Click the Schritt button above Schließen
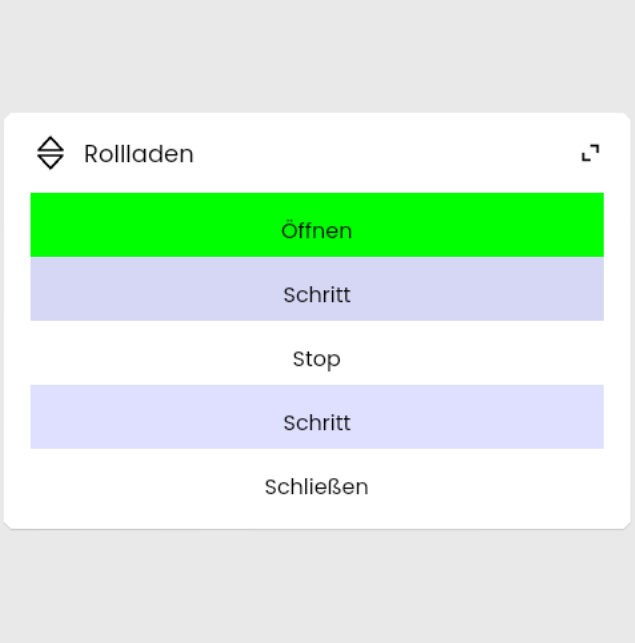 click(x=317, y=423)
